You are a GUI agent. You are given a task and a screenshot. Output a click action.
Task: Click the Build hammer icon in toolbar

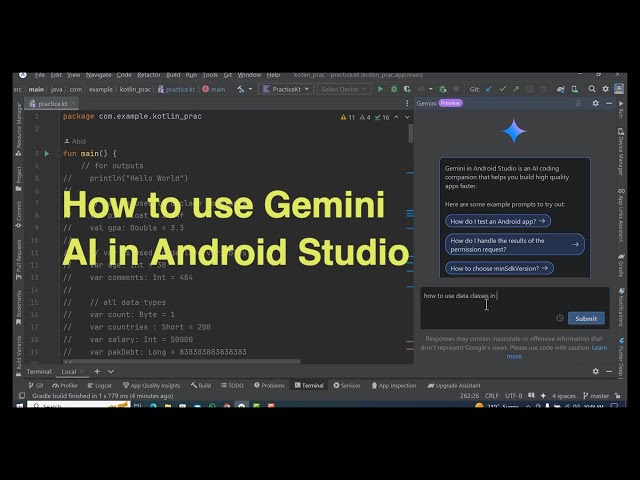click(x=241, y=89)
